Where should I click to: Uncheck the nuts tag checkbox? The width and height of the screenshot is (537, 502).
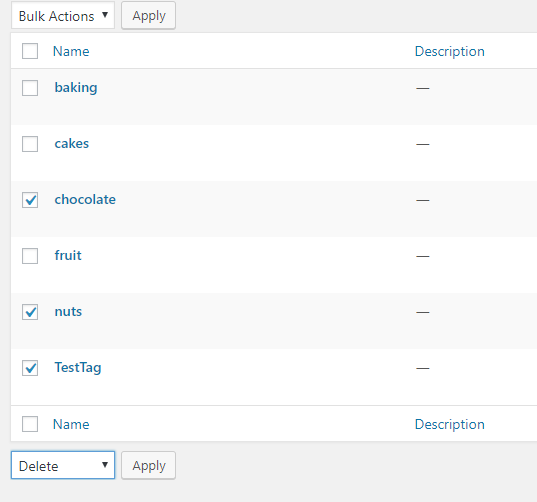click(x=30, y=312)
